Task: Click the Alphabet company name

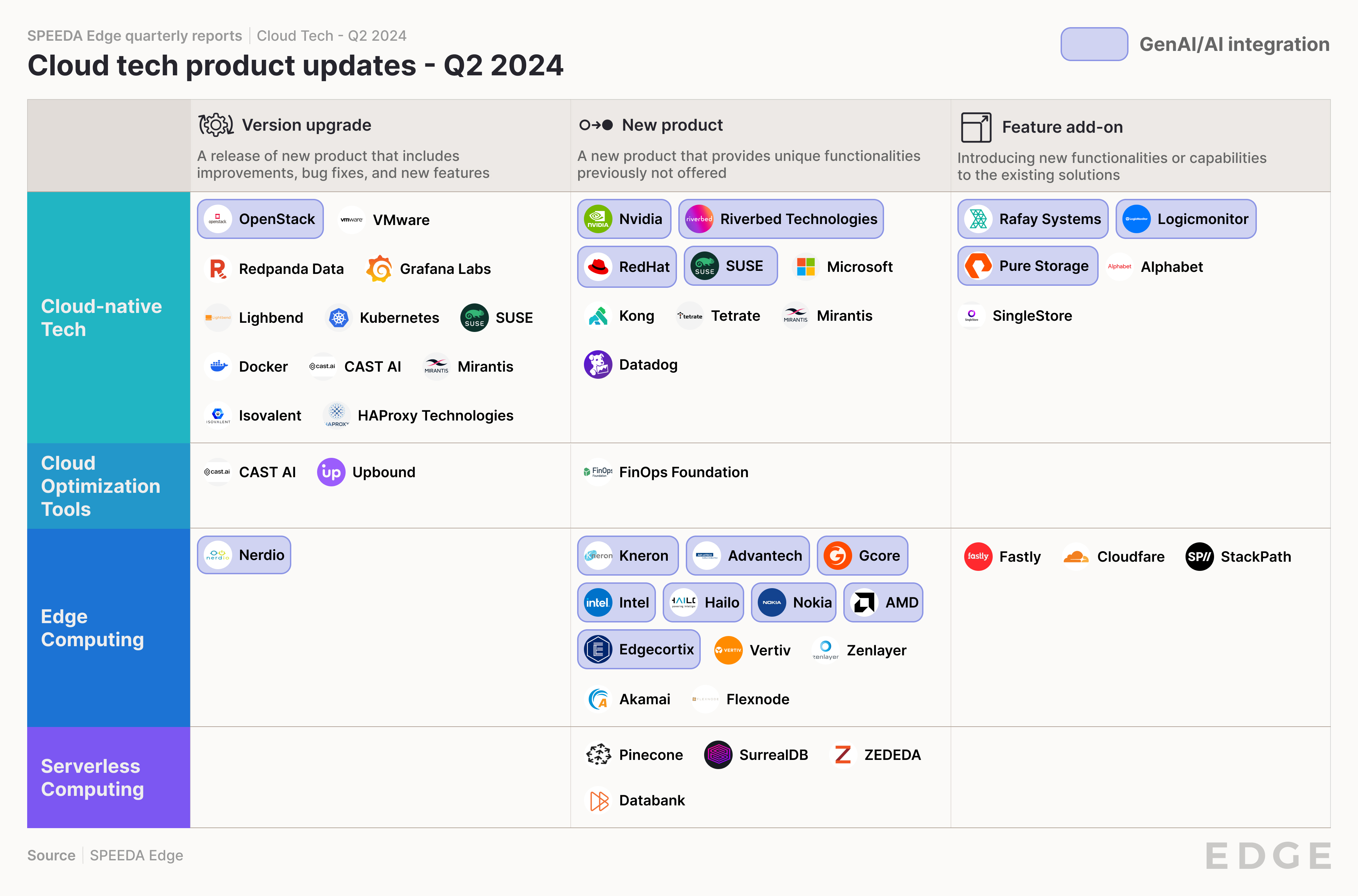Action: click(1172, 267)
